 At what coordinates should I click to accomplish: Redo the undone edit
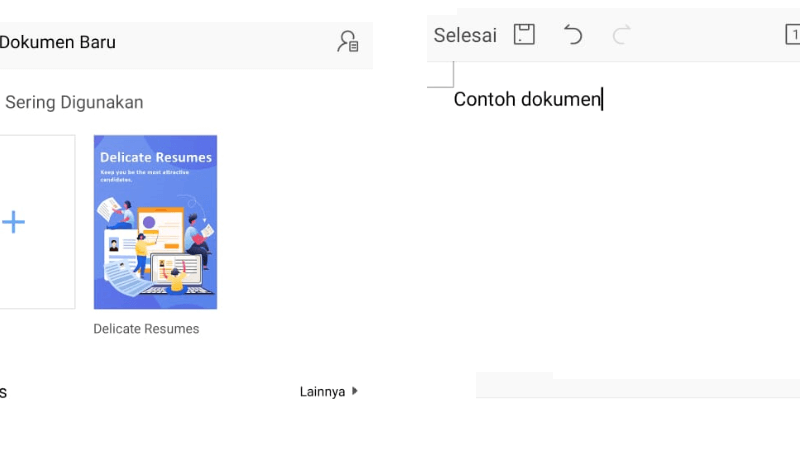tap(621, 35)
